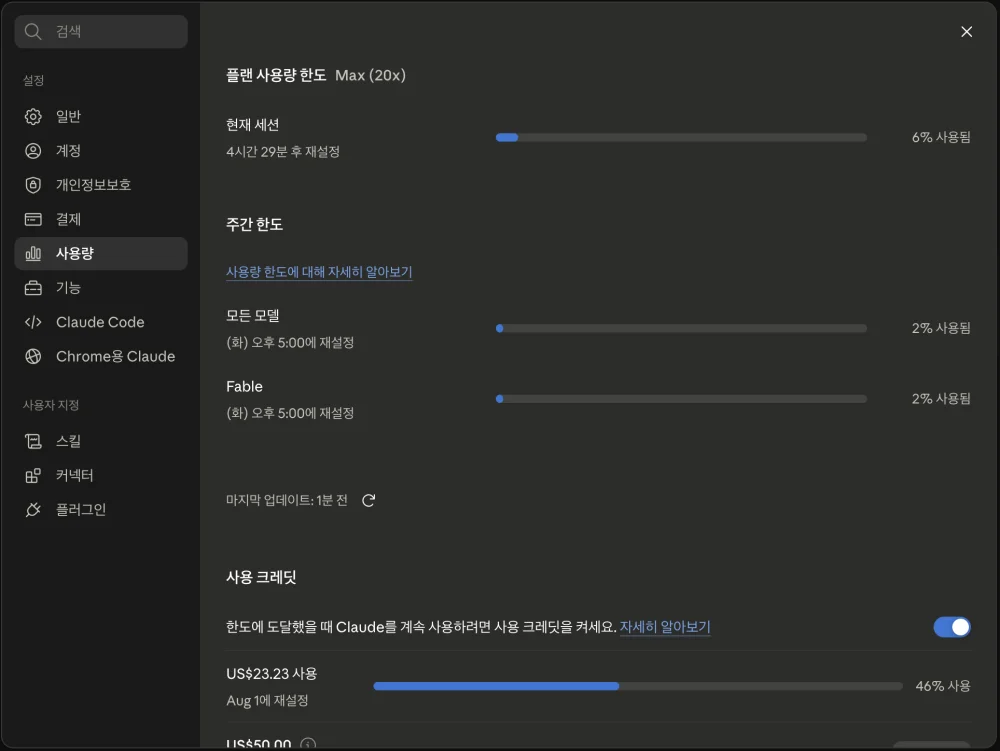Screen dimensions: 1000x751
Task: Open the 일반 settings section
Action: pos(101,117)
